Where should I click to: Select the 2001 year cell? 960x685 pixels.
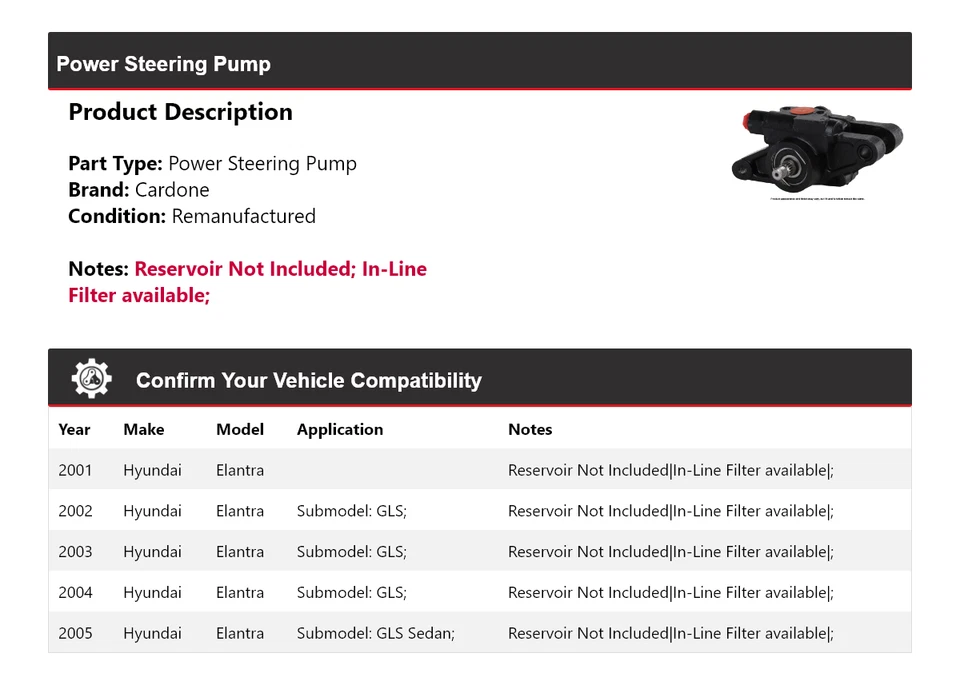pos(75,470)
